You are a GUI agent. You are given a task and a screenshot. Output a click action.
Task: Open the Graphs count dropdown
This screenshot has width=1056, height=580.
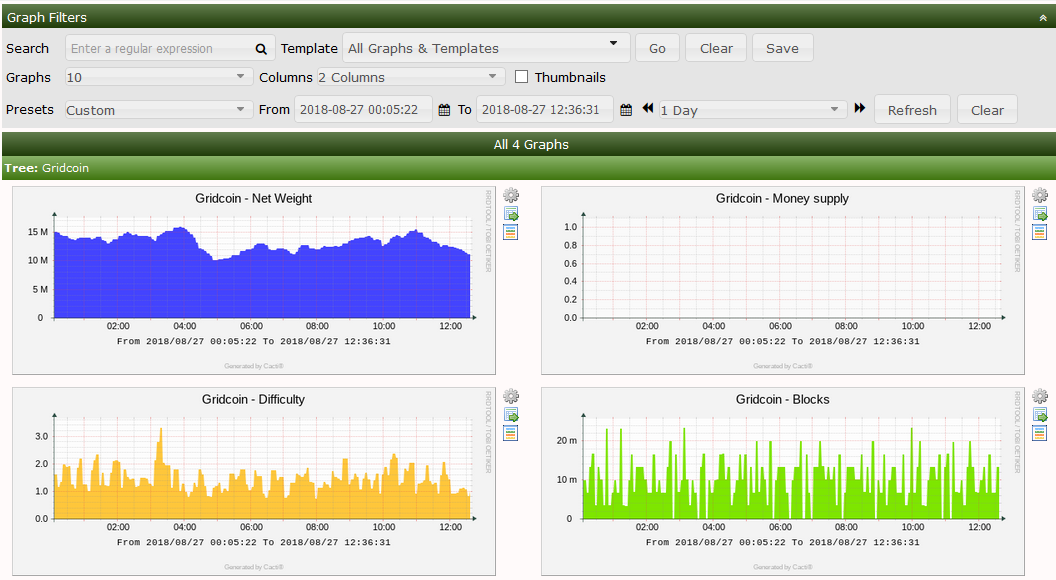[159, 77]
